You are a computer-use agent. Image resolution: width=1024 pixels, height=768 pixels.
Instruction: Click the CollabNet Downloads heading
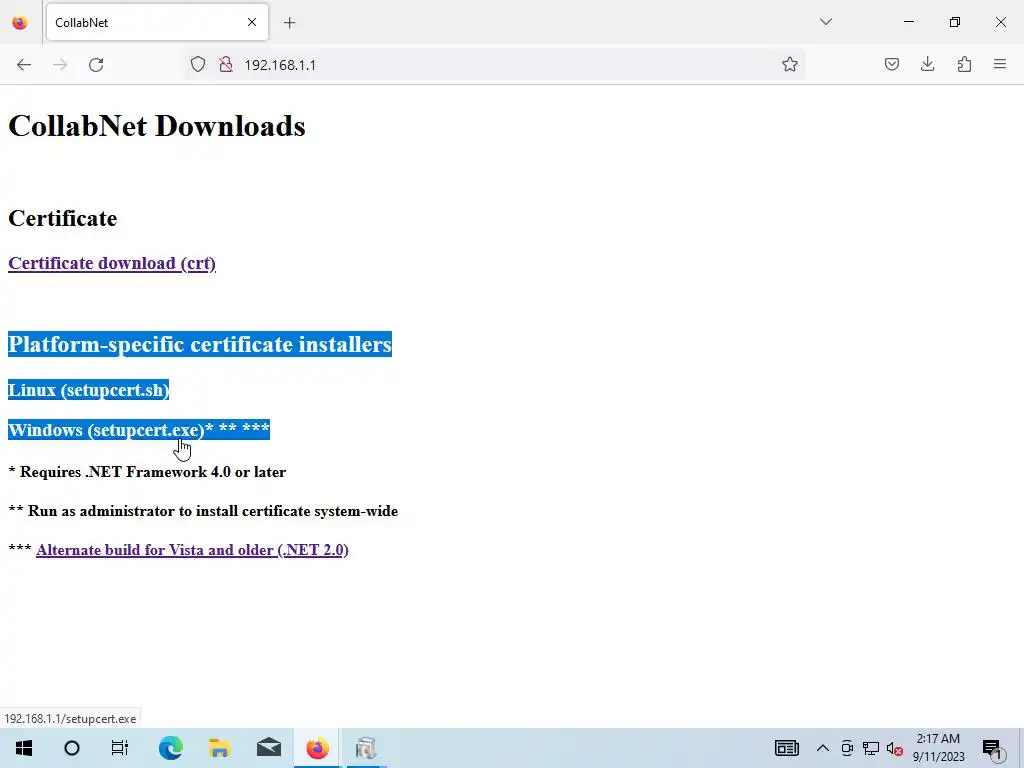tap(157, 126)
